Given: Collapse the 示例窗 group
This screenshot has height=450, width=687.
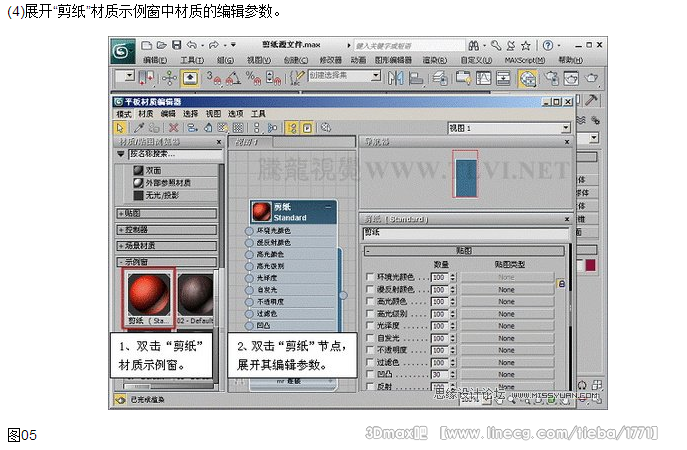Looking at the screenshot, I should pyautogui.click(x=167, y=262).
